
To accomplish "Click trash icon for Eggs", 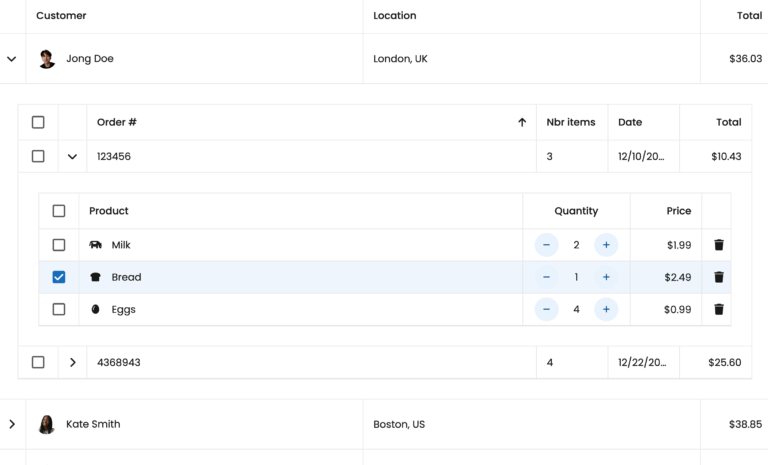I will pos(718,310).
